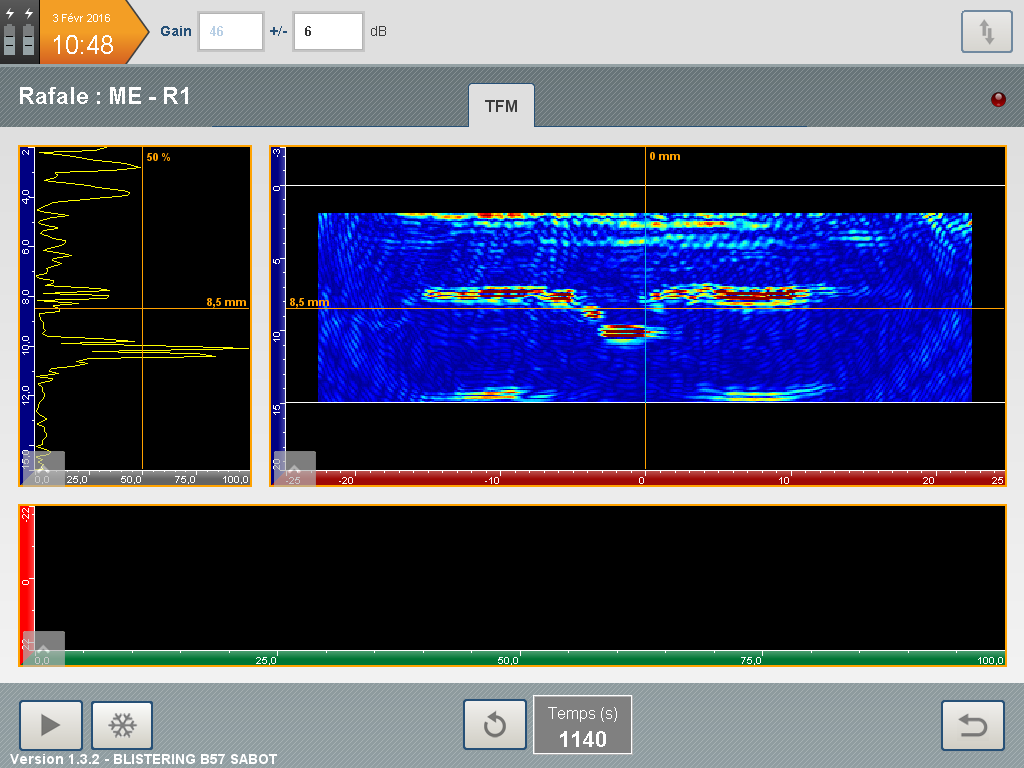Select the 0 mm vertical cursor label

point(664,156)
